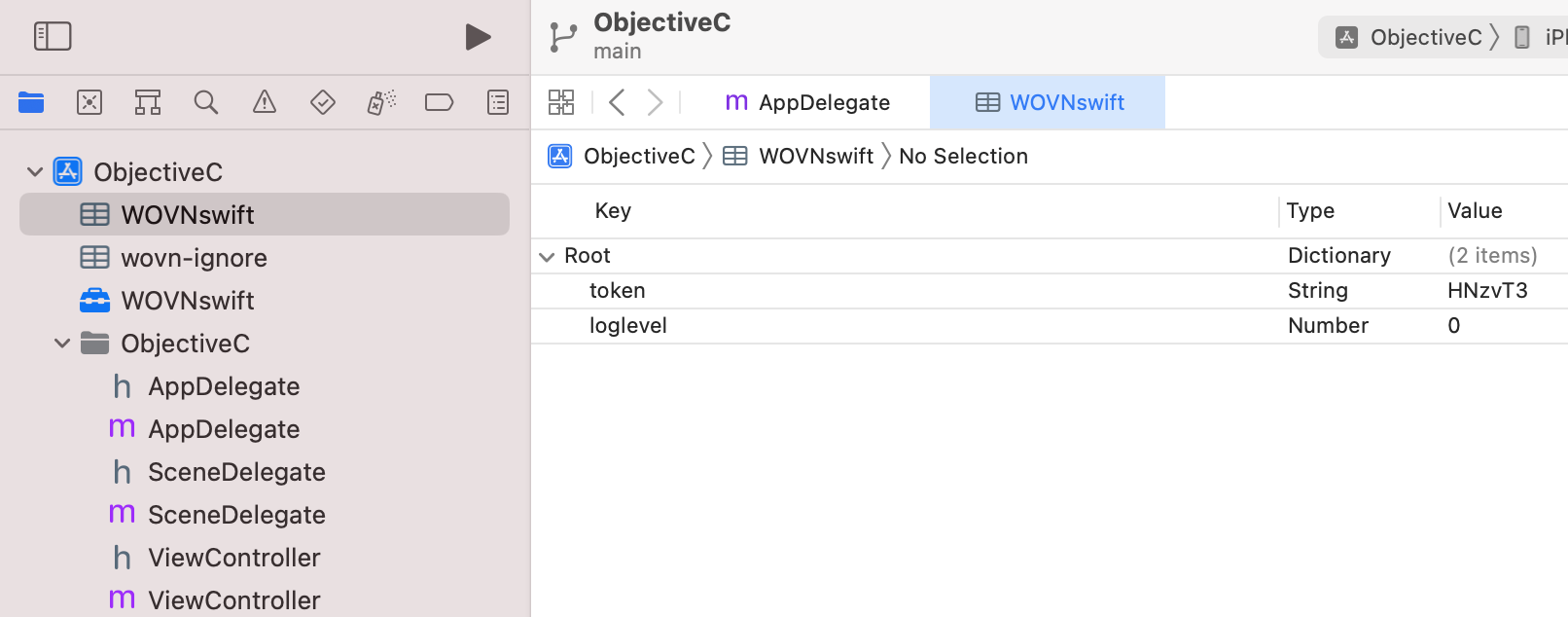The height and width of the screenshot is (617, 1568).
Task: Click the Value column header
Action: pos(1475,211)
